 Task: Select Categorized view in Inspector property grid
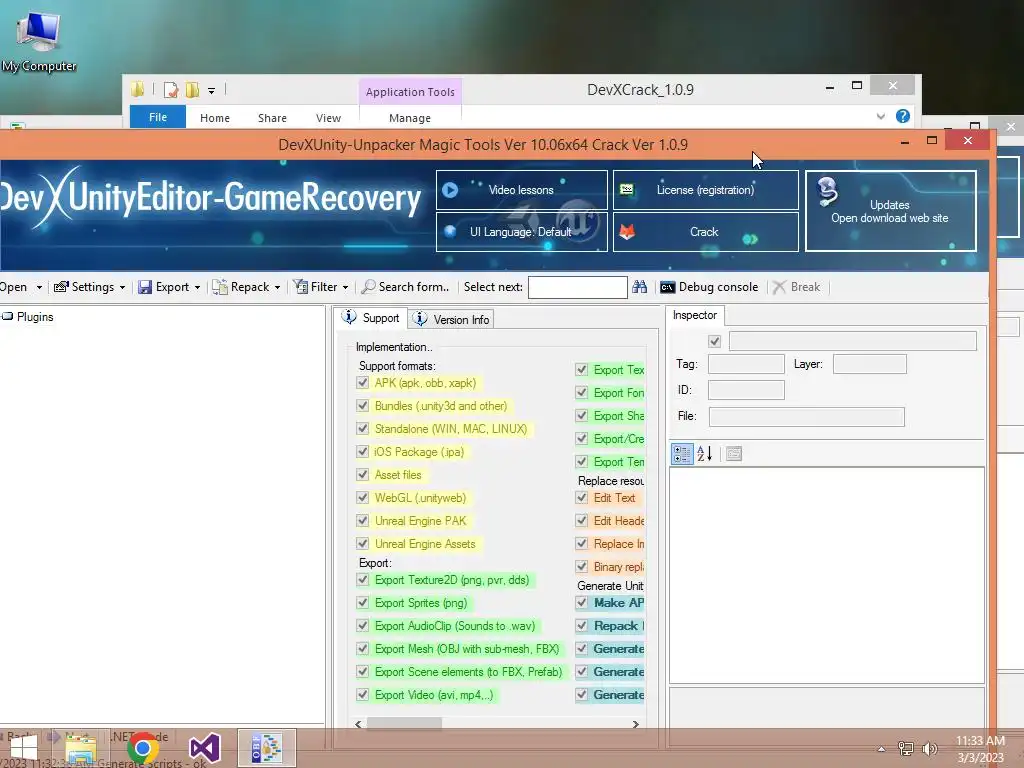click(x=682, y=454)
